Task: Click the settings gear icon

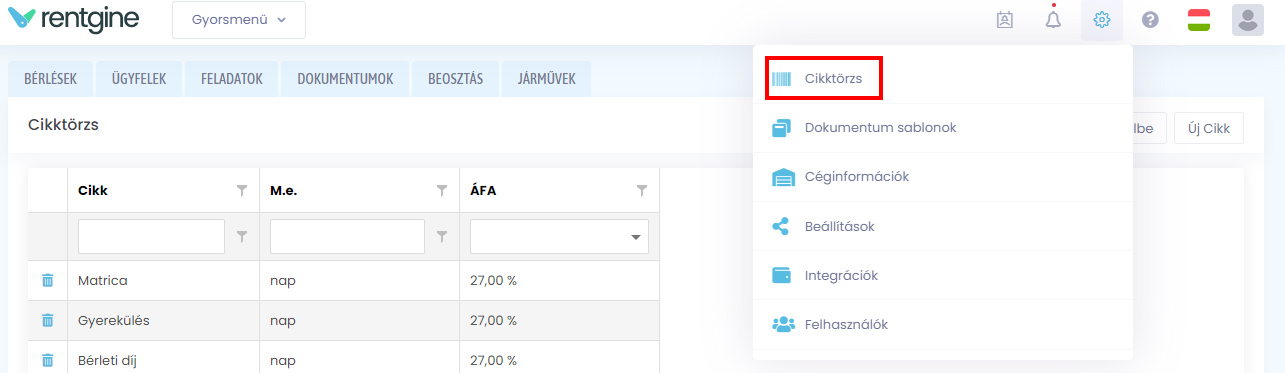Action: point(1102,19)
